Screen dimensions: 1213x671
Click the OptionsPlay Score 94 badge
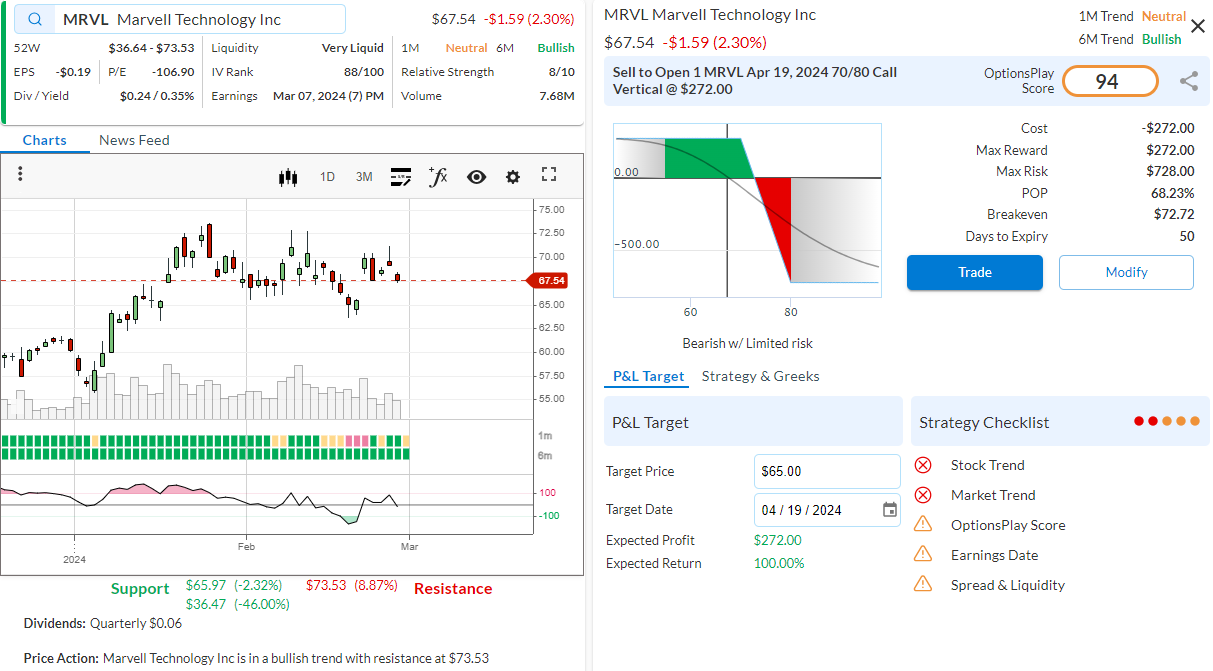click(1110, 82)
